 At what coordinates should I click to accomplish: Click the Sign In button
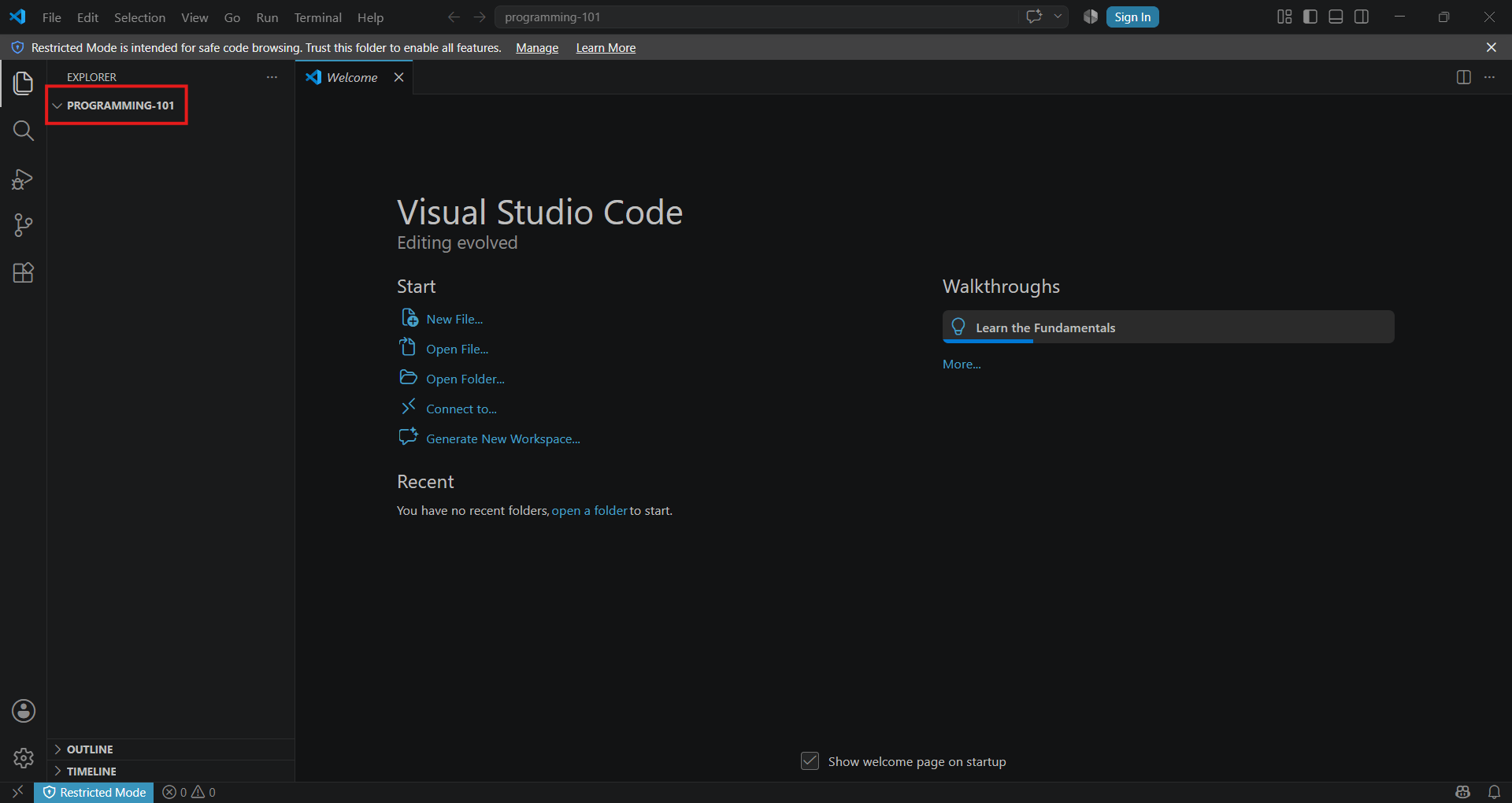point(1132,17)
